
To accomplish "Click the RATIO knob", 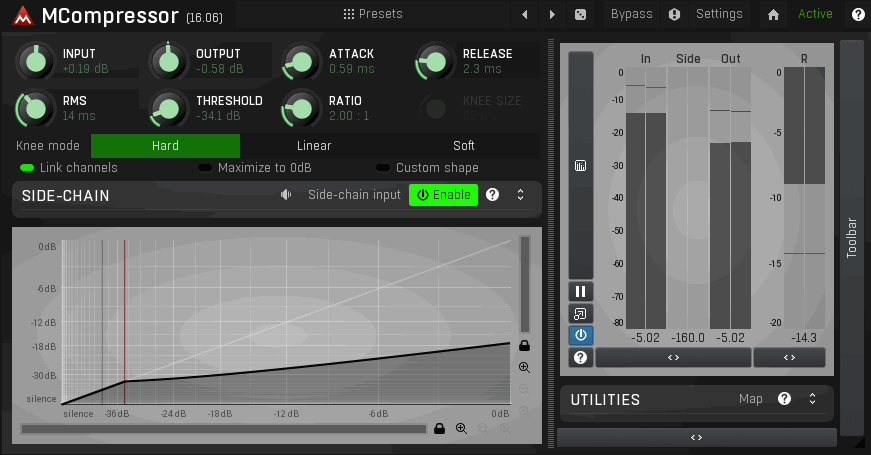I will click(302, 108).
